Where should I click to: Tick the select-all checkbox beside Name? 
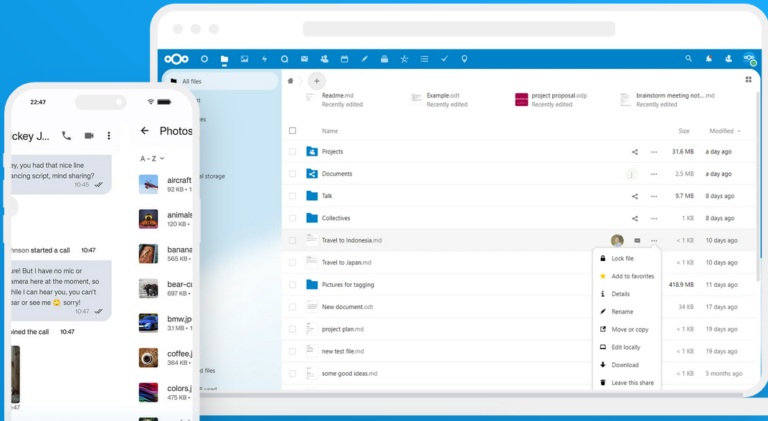click(292, 131)
